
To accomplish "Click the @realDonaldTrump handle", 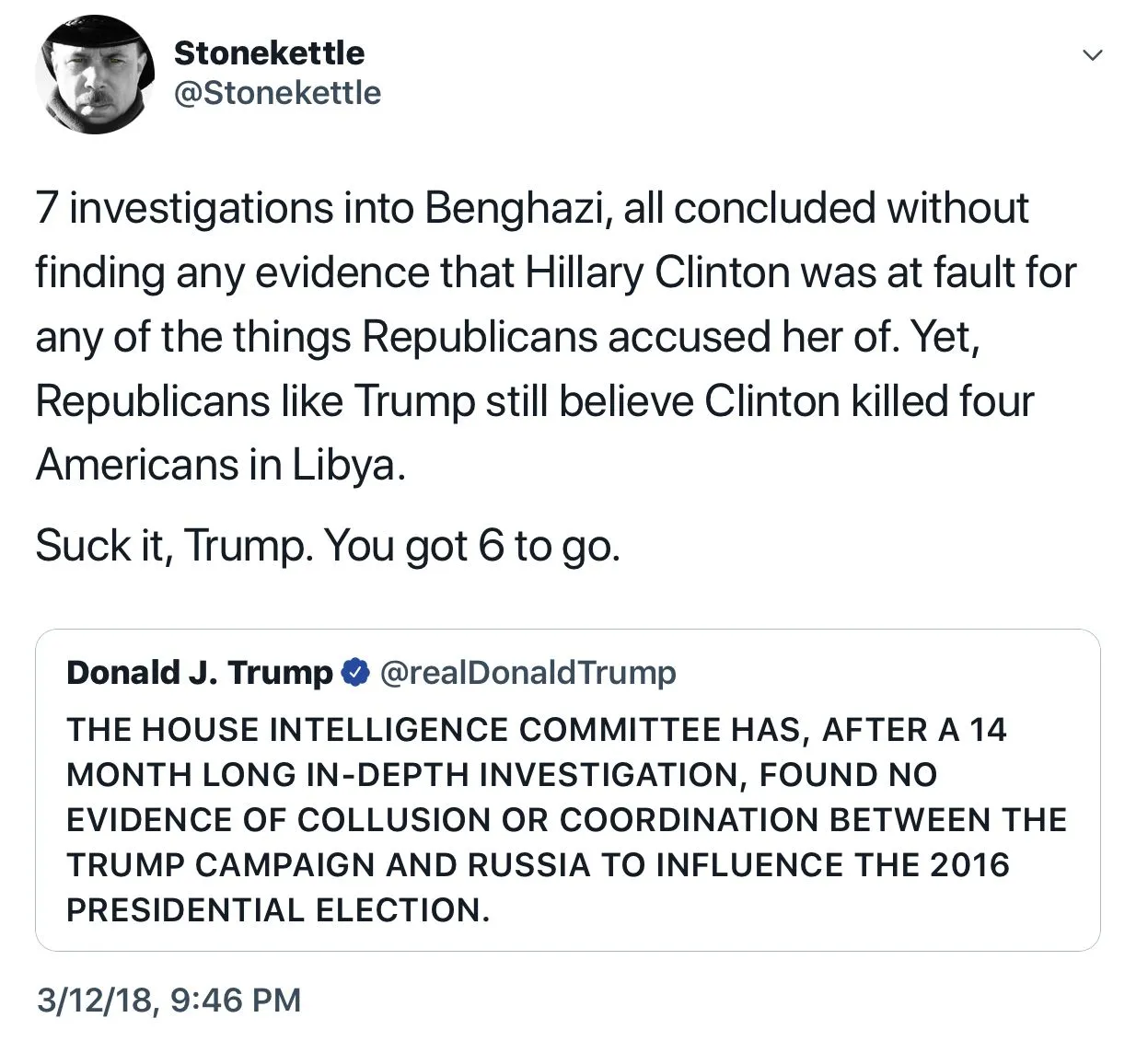I will (x=528, y=673).
